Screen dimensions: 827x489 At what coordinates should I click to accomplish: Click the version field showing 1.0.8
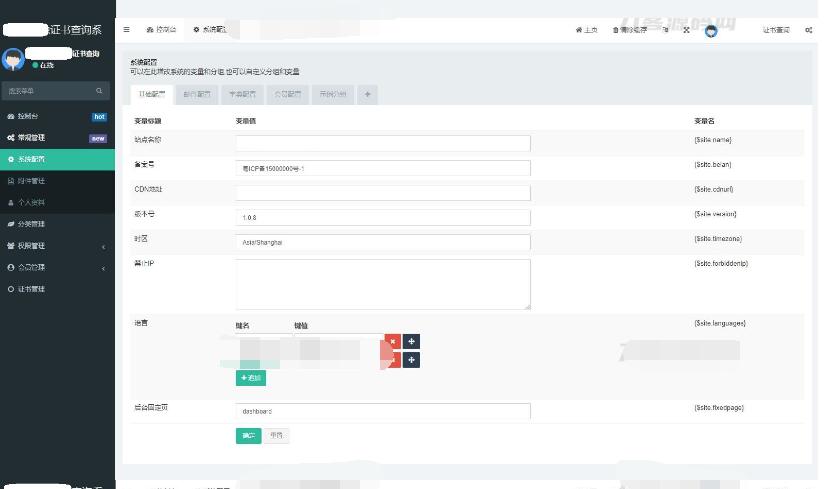pyautogui.click(x=383, y=217)
